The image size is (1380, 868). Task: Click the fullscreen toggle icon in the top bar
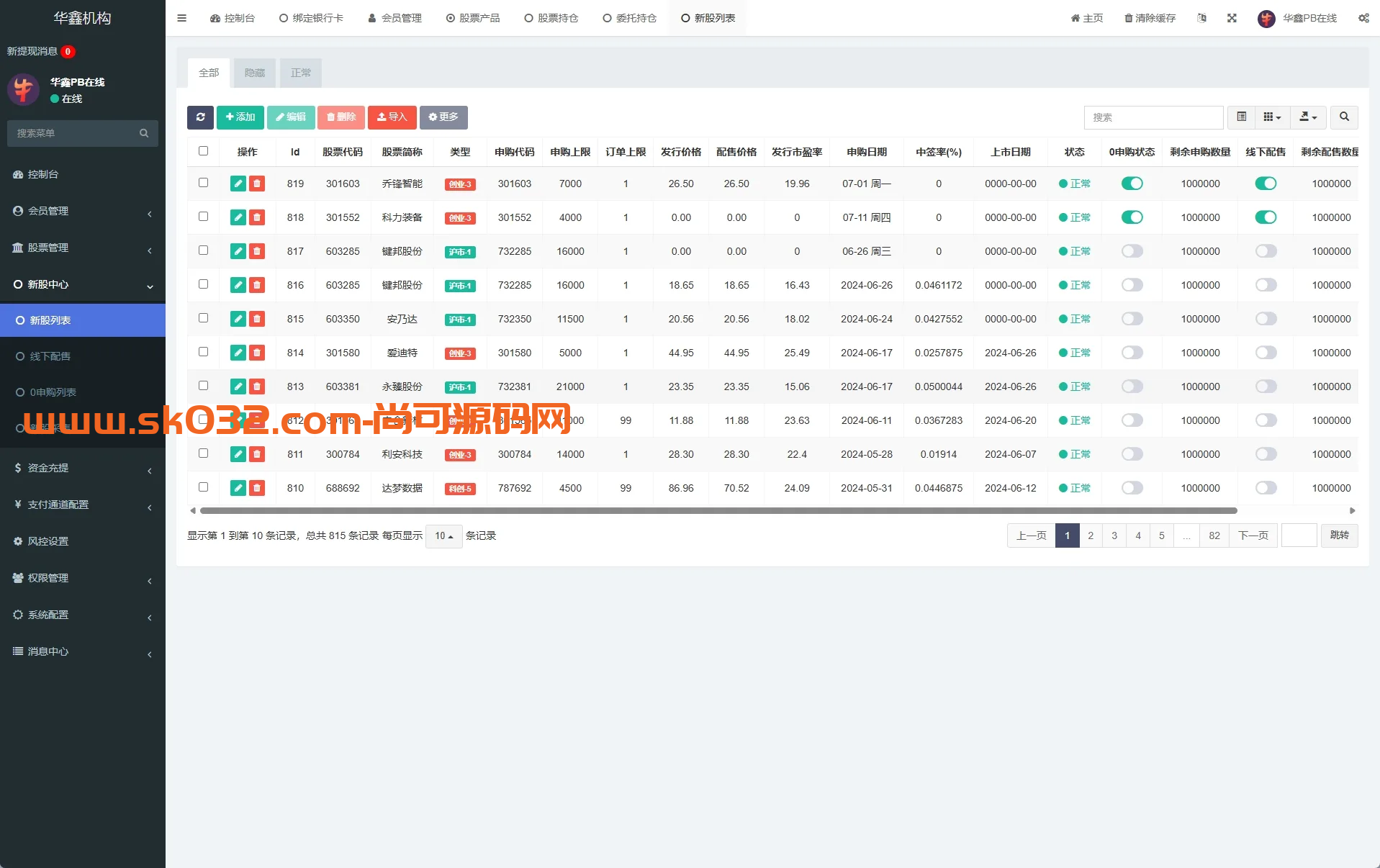(1232, 18)
